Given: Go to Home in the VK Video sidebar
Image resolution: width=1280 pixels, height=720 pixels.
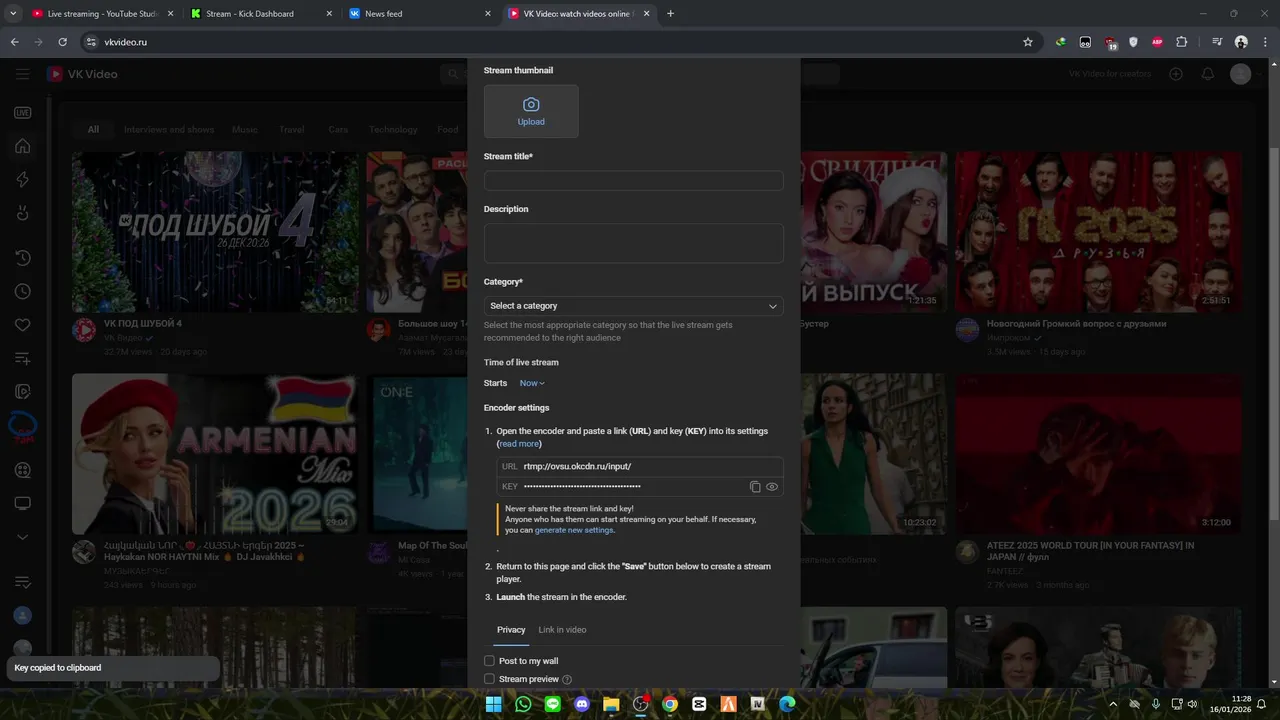Looking at the screenshot, I should (22, 146).
